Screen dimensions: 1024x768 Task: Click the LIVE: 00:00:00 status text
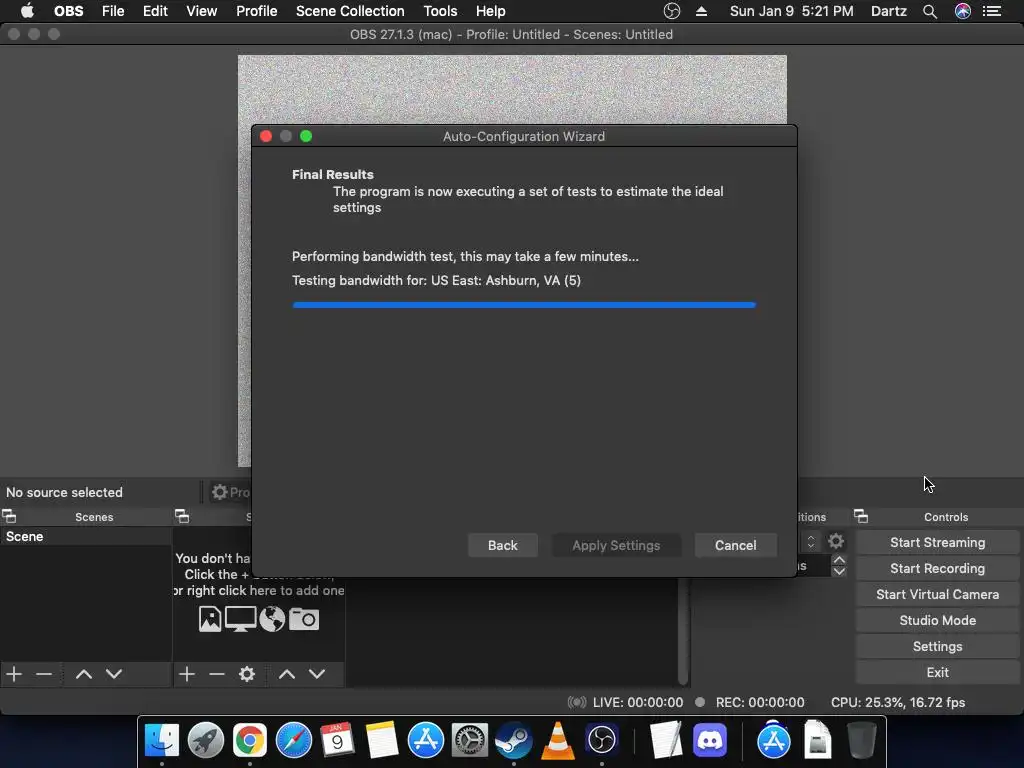(x=637, y=703)
